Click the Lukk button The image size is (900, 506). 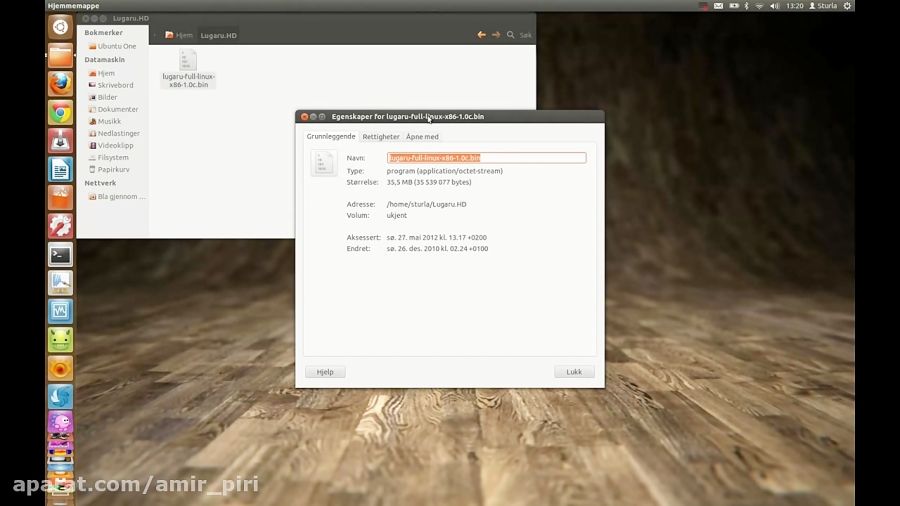(x=574, y=372)
